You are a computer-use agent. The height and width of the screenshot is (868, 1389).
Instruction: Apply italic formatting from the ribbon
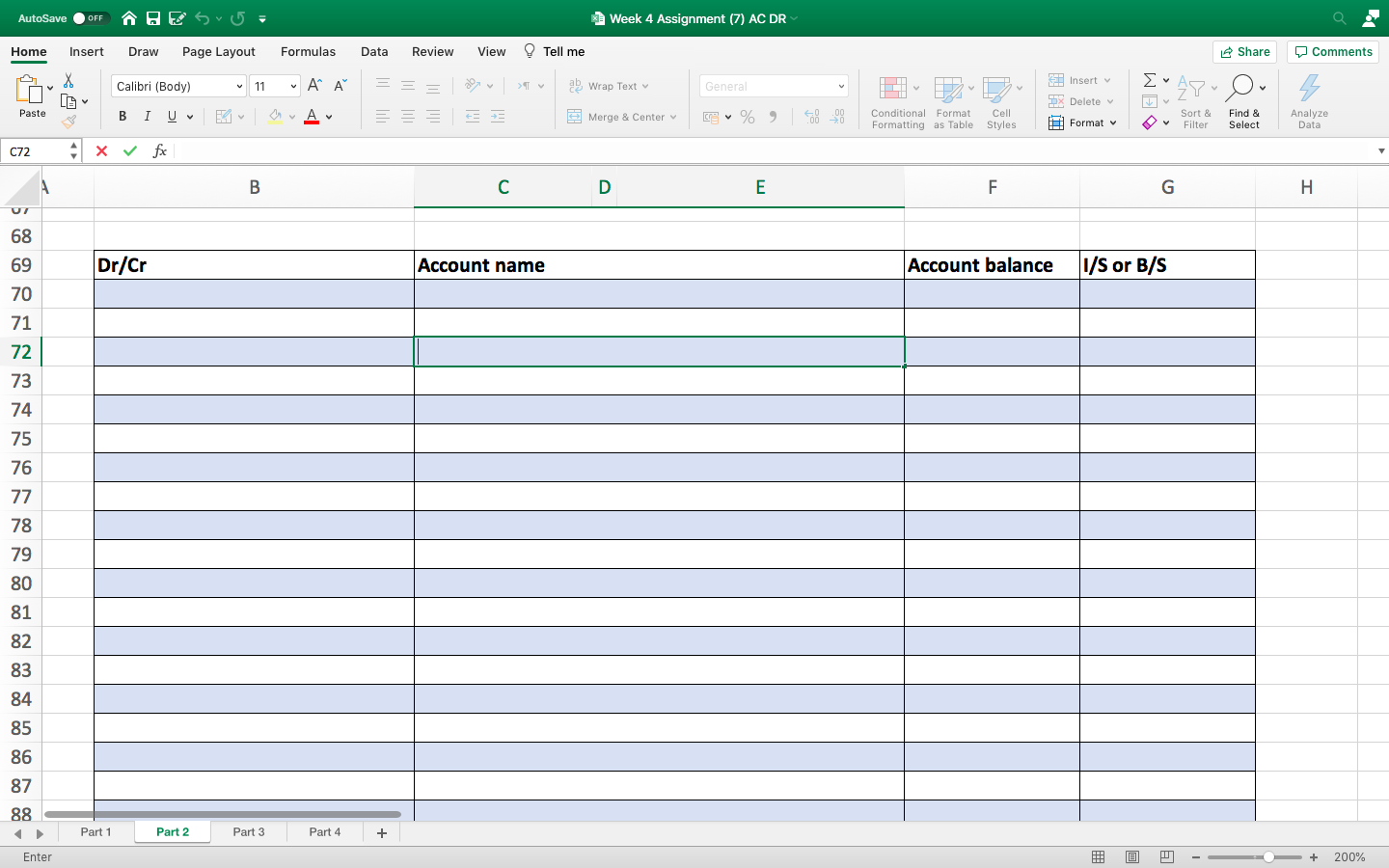(147, 116)
